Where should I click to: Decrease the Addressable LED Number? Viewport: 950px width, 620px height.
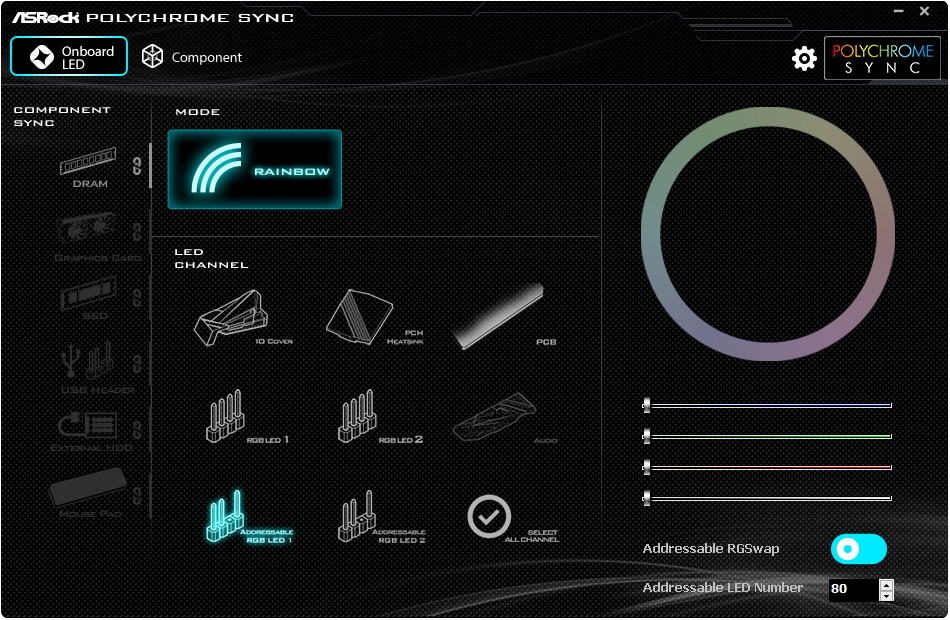[886, 596]
